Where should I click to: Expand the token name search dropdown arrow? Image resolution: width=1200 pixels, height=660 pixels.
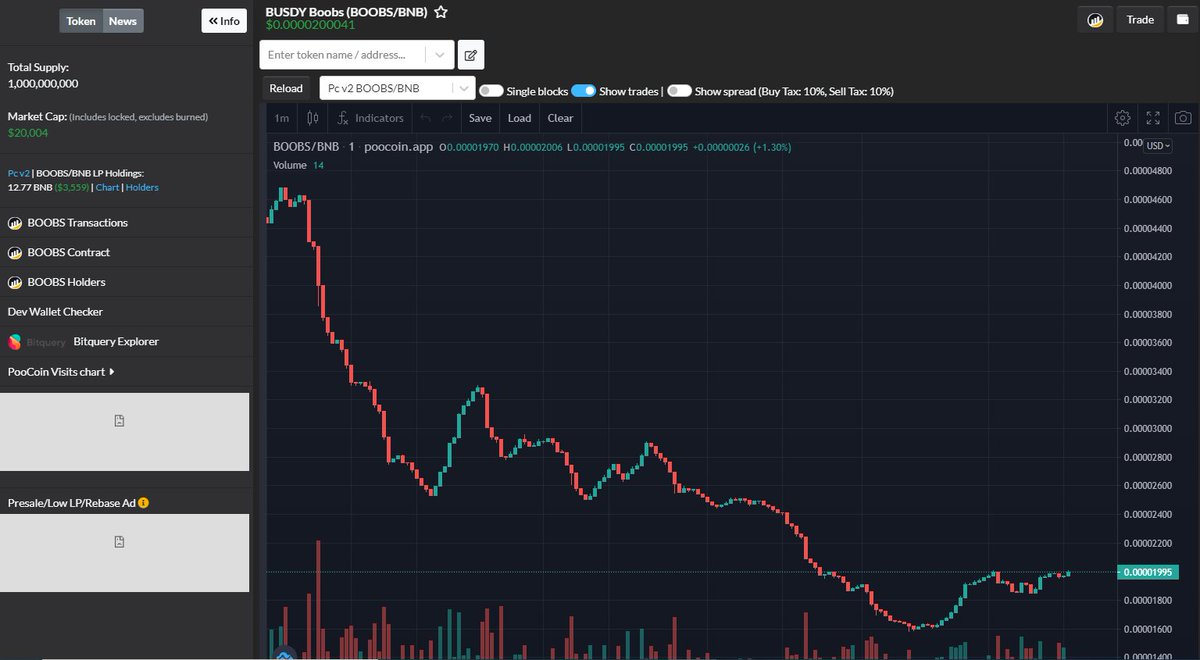pyautogui.click(x=440, y=55)
